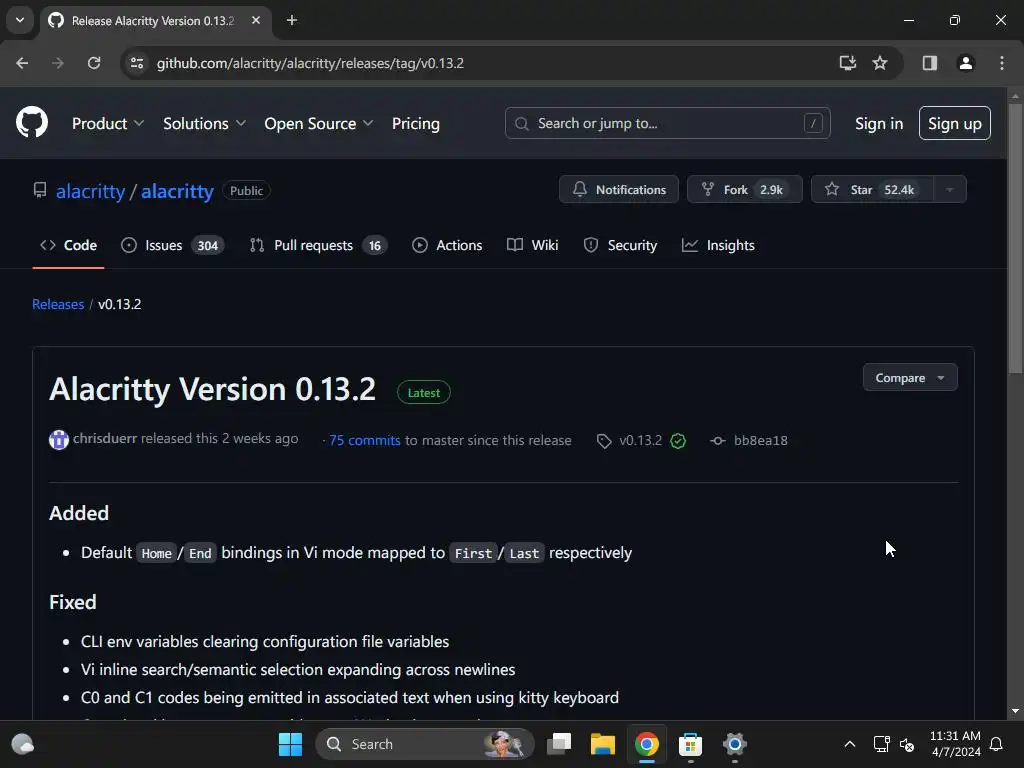This screenshot has width=1024, height=768.
Task: Click the weather widget icon on taskbar
Action: tap(23, 744)
